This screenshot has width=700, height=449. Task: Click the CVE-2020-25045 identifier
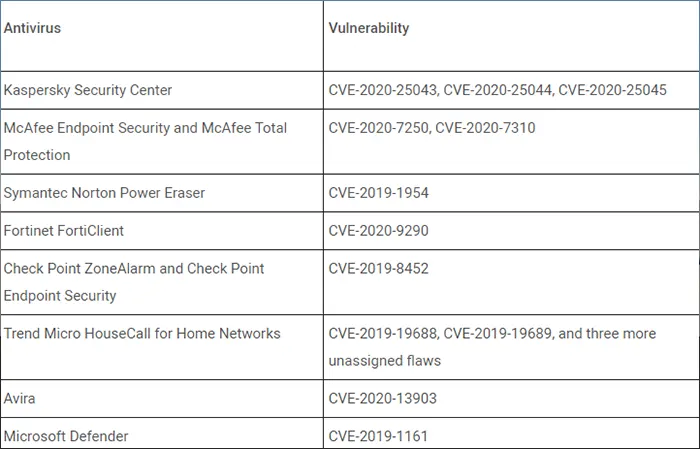coord(612,90)
